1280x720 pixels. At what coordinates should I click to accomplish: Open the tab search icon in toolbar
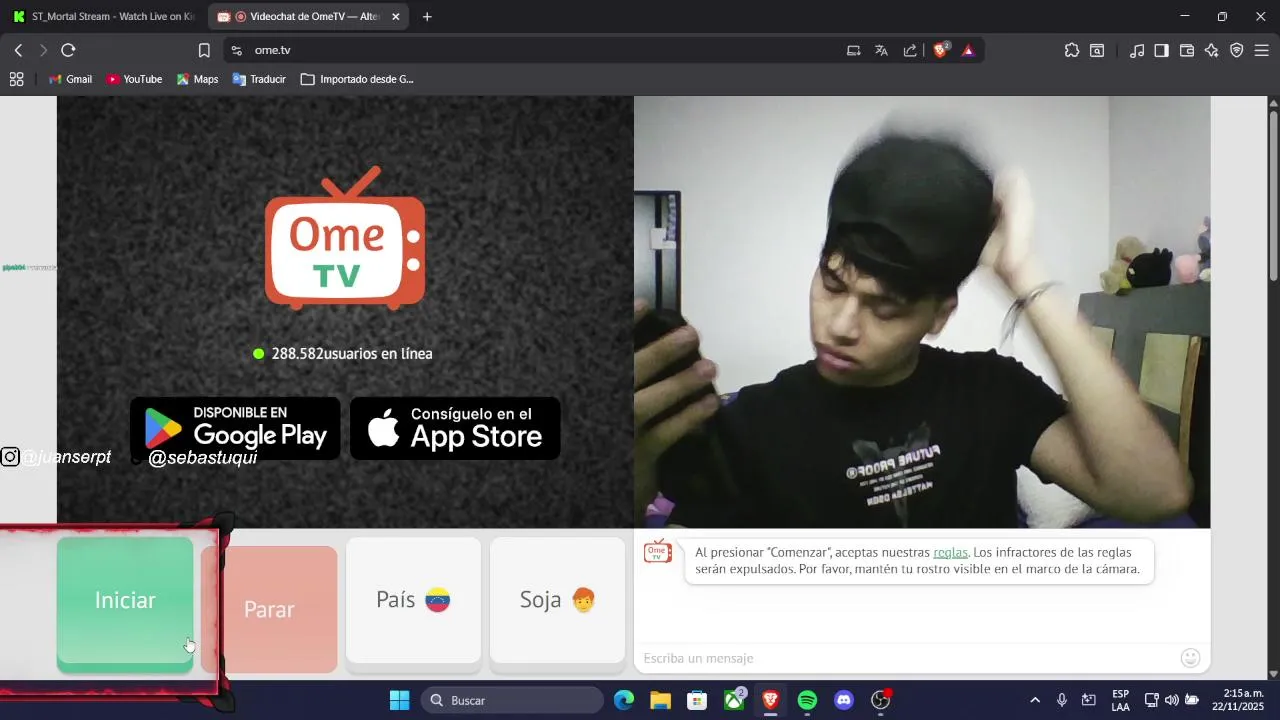[1097, 50]
